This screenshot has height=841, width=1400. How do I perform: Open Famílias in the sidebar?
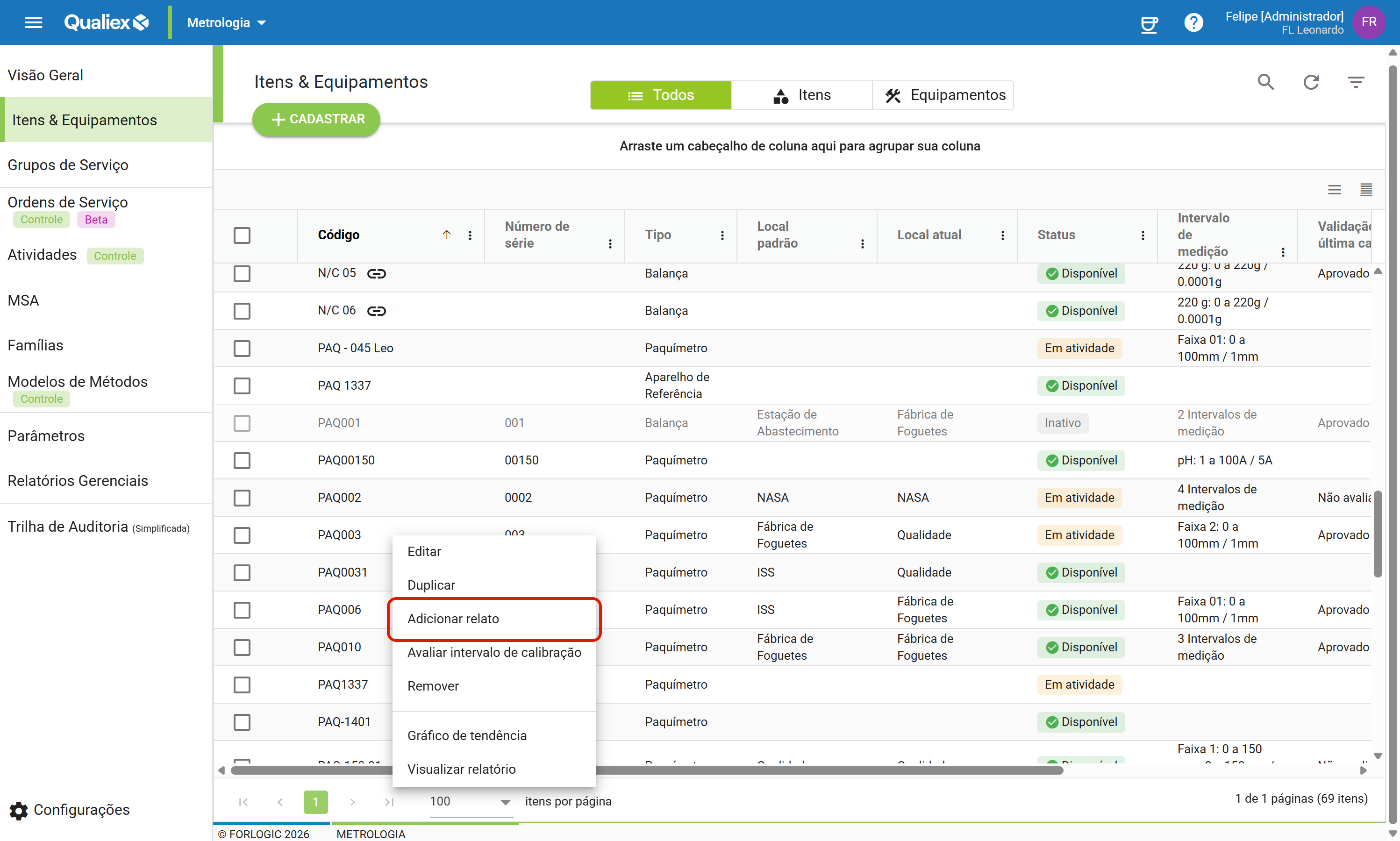click(x=106, y=345)
